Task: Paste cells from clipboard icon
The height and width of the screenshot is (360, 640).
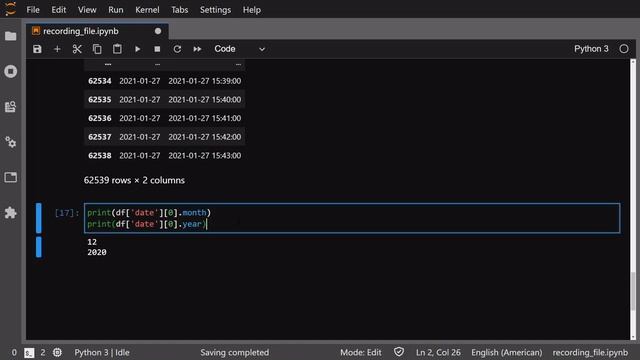Action: (117, 49)
